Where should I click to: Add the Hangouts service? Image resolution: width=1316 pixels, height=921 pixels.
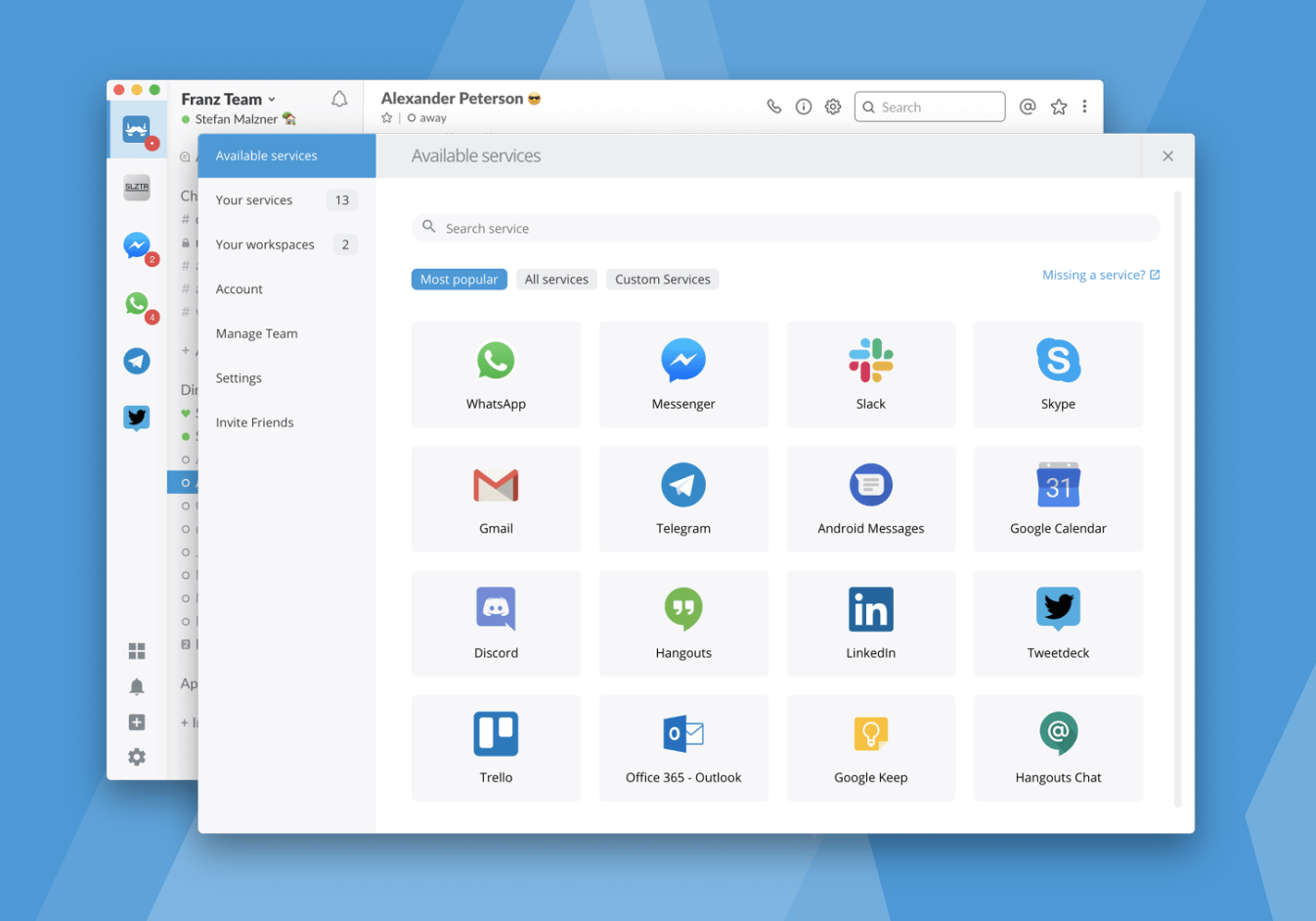[683, 624]
